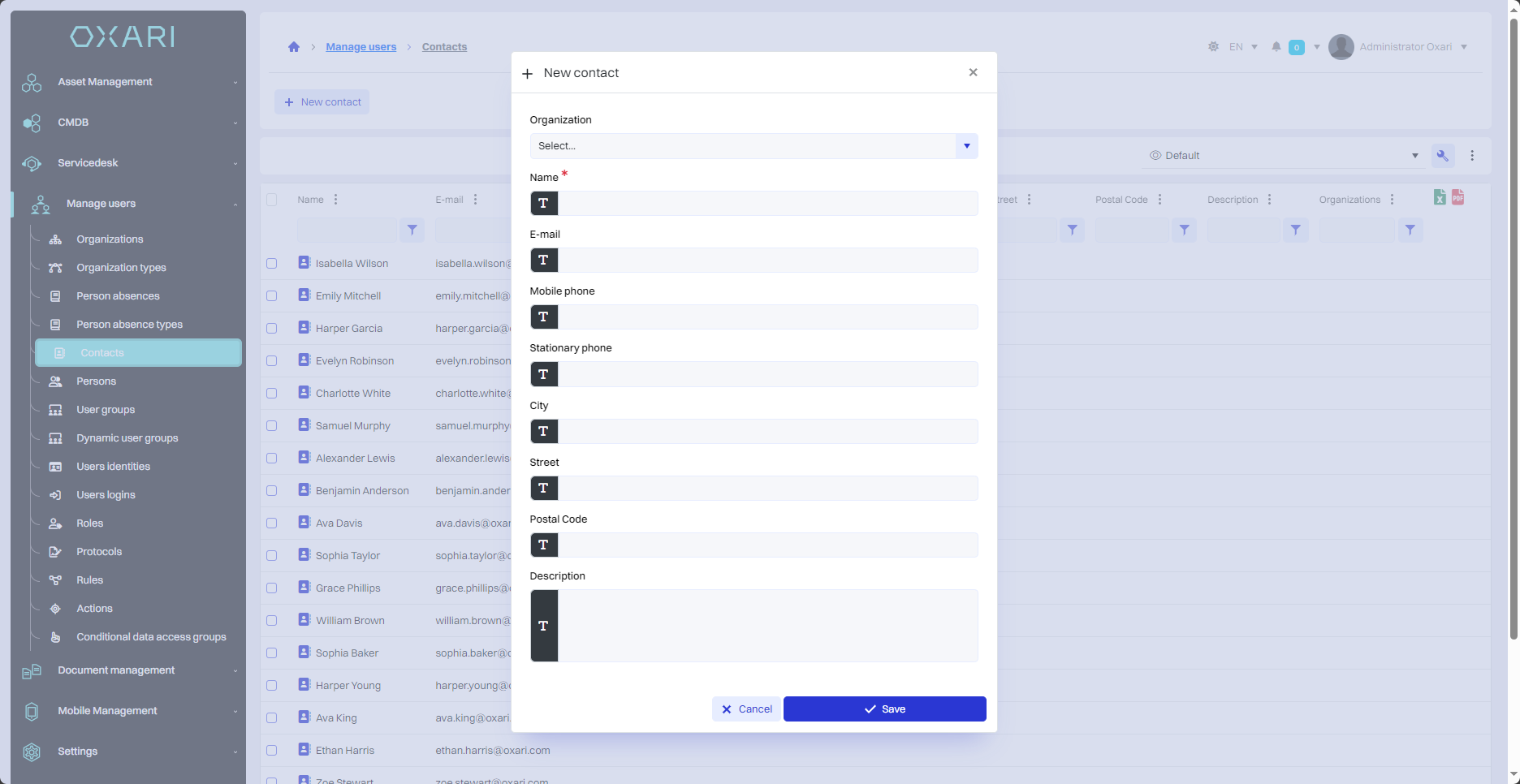
Task: Cancel the New contact dialog
Action: [746, 709]
